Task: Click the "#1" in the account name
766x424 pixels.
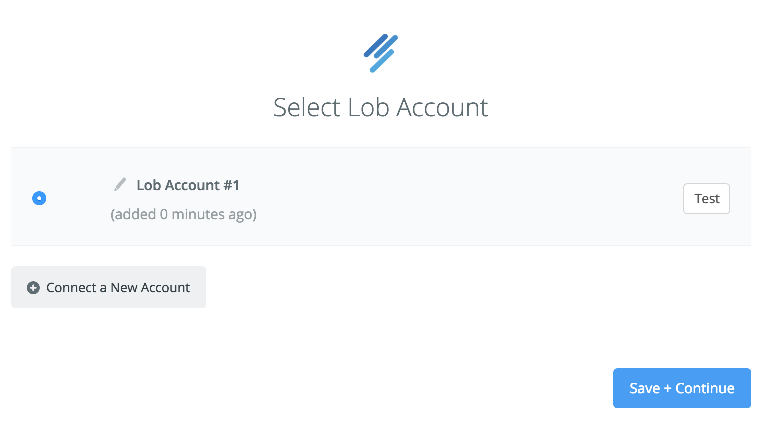Action: 231,185
